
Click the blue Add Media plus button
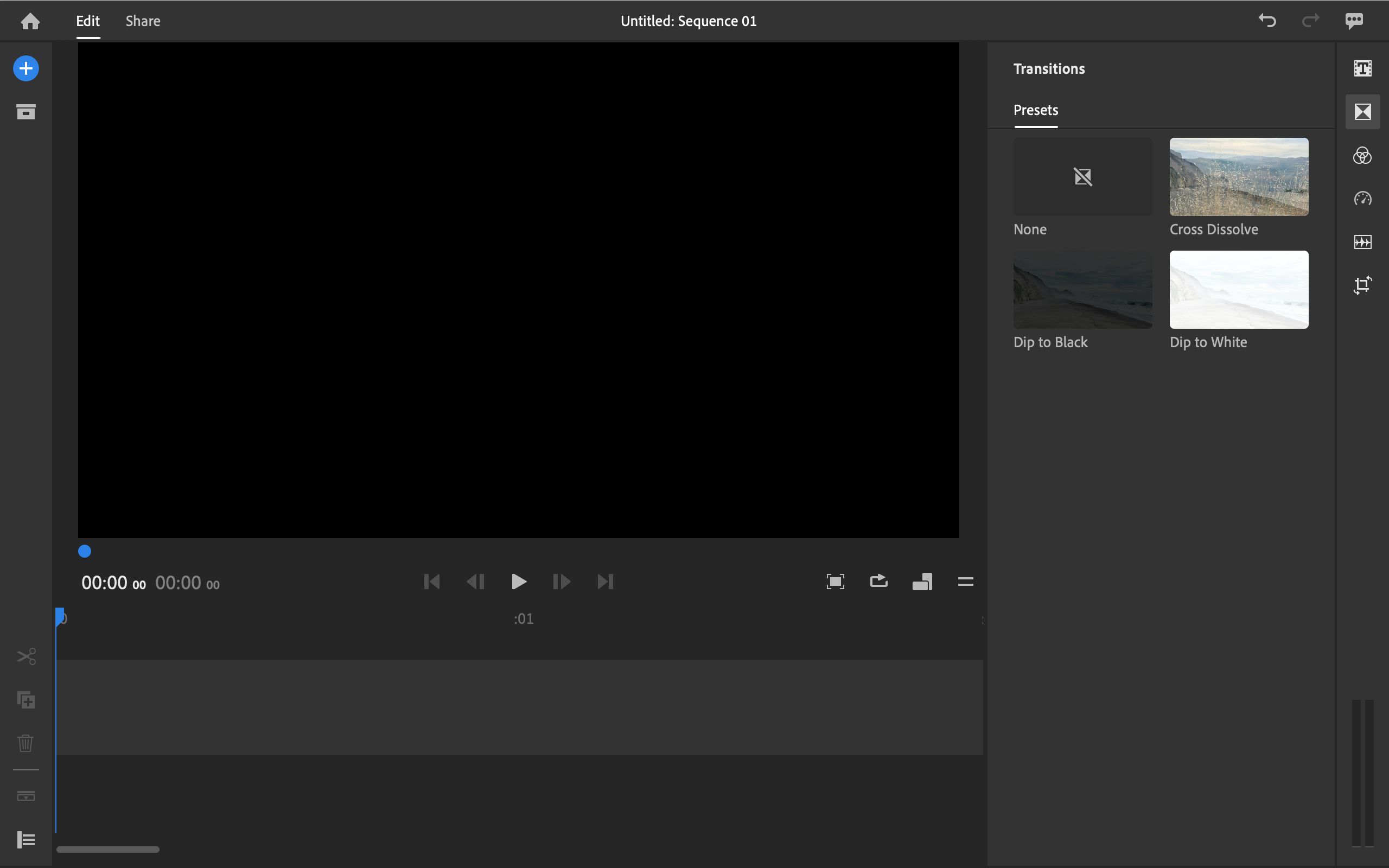point(26,69)
